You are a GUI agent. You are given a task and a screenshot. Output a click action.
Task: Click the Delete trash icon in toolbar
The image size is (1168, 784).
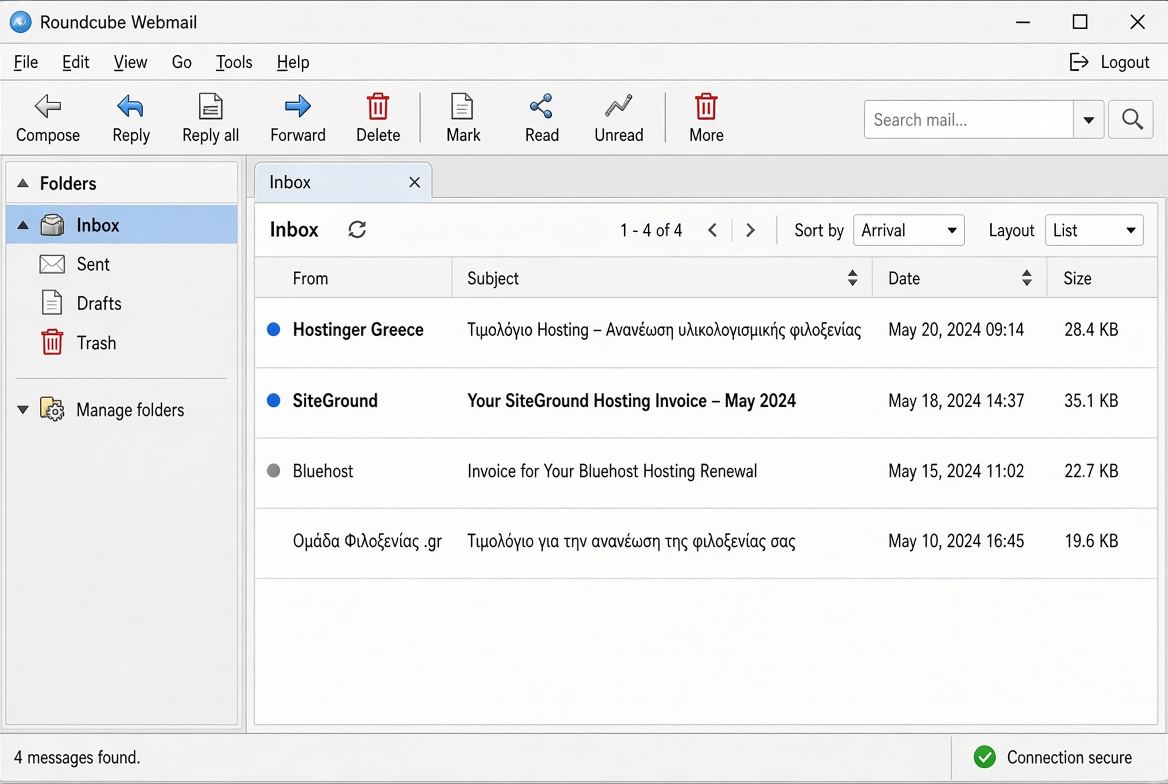(x=378, y=107)
